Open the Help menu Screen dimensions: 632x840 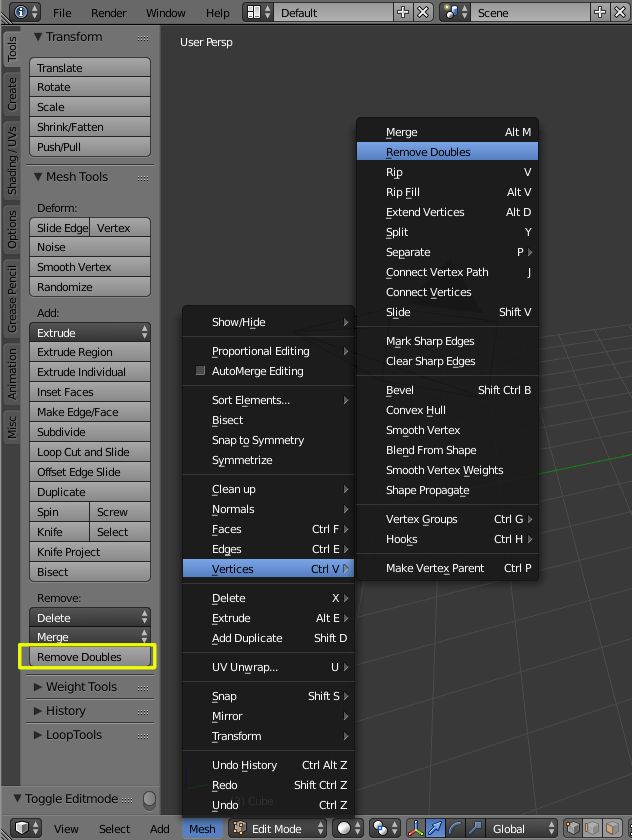217,12
